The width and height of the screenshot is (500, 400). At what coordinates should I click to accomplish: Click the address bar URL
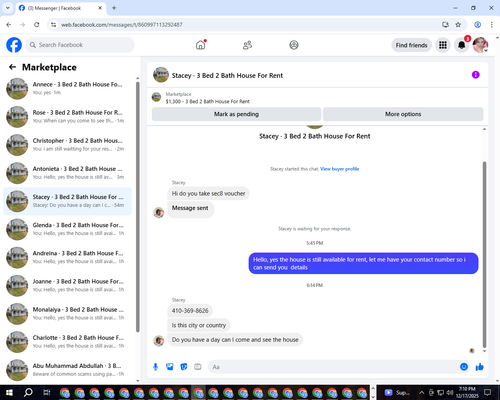[122, 25]
